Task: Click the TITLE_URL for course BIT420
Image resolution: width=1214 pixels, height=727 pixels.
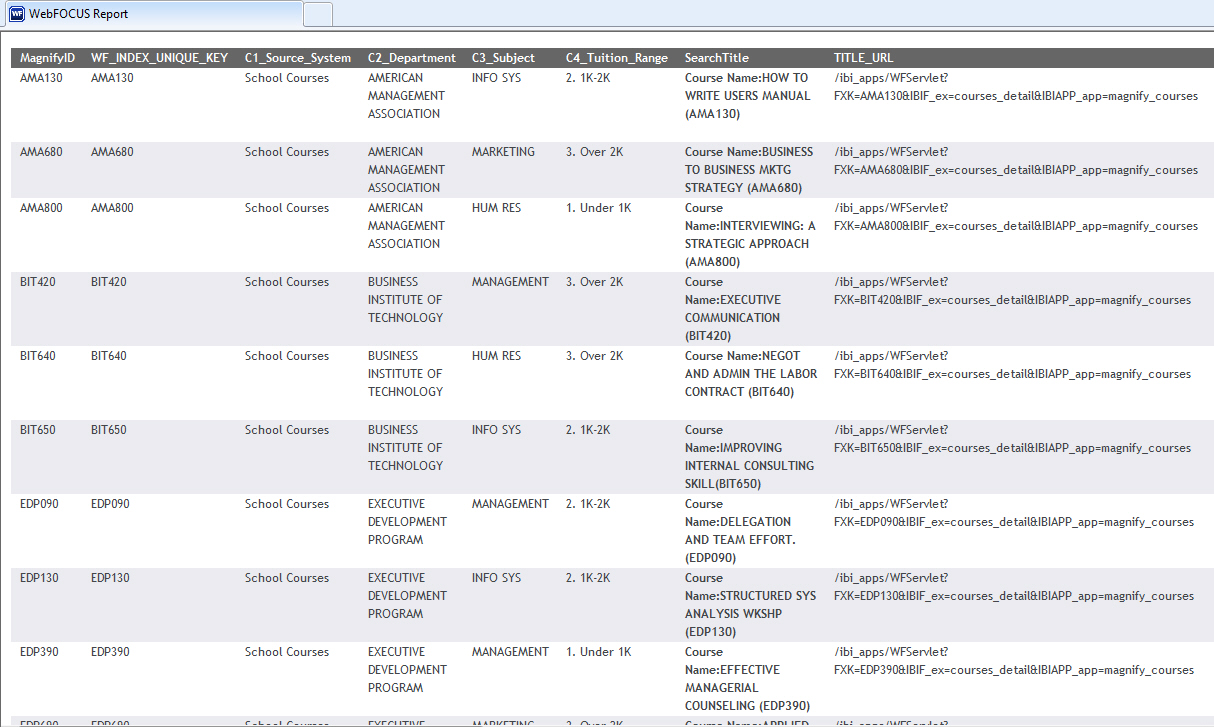Action: (1012, 291)
